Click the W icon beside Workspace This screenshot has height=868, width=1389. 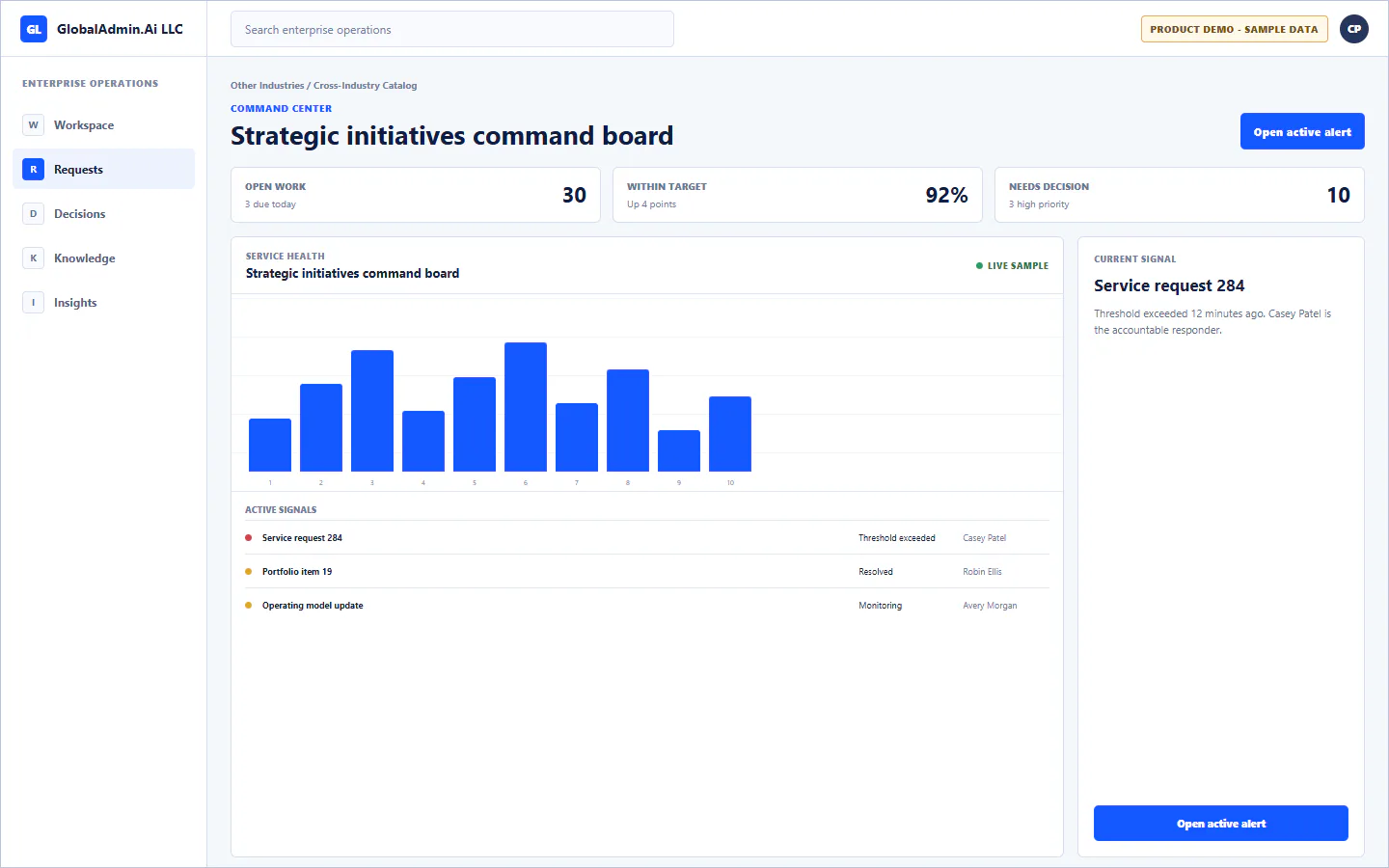[x=34, y=125]
